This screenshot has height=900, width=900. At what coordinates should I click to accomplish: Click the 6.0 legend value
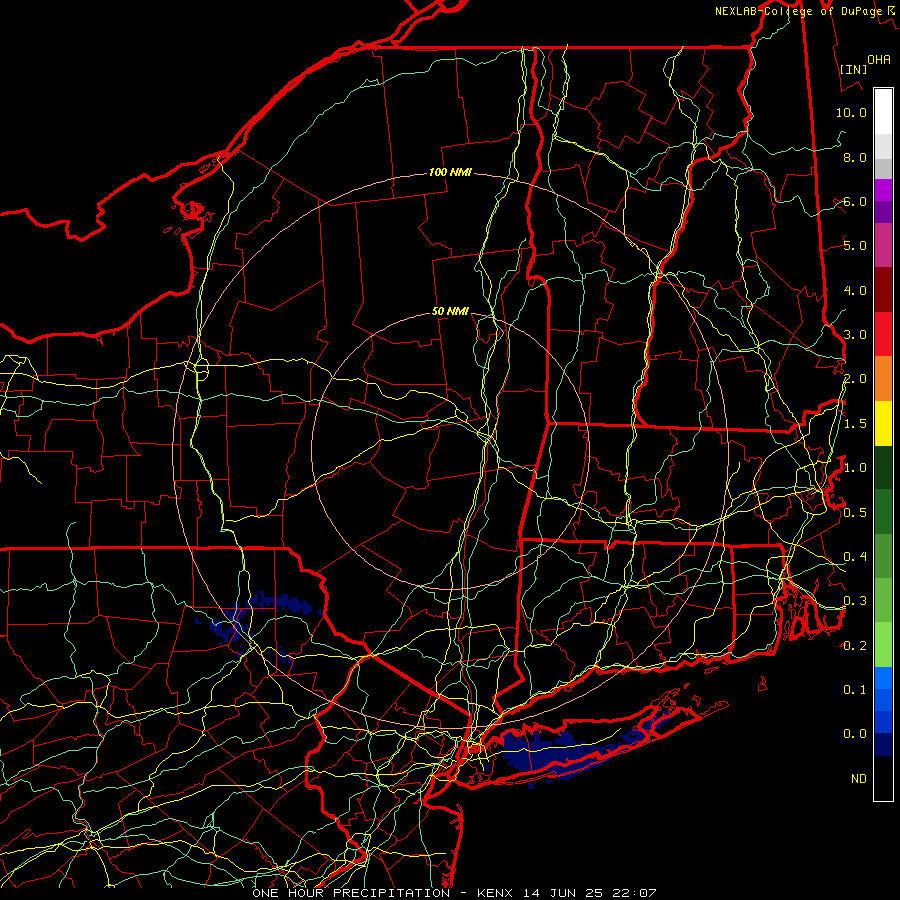[x=855, y=201]
